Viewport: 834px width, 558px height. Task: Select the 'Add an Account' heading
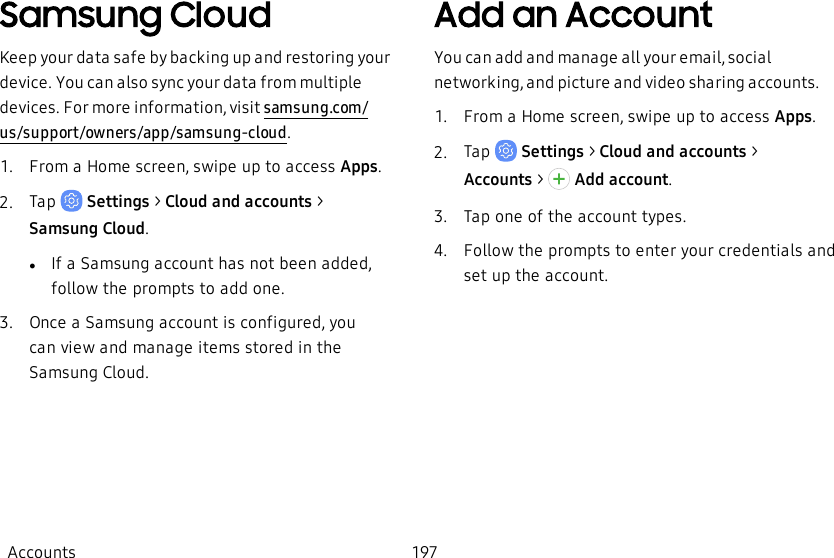pyautogui.click(x=573, y=15)
